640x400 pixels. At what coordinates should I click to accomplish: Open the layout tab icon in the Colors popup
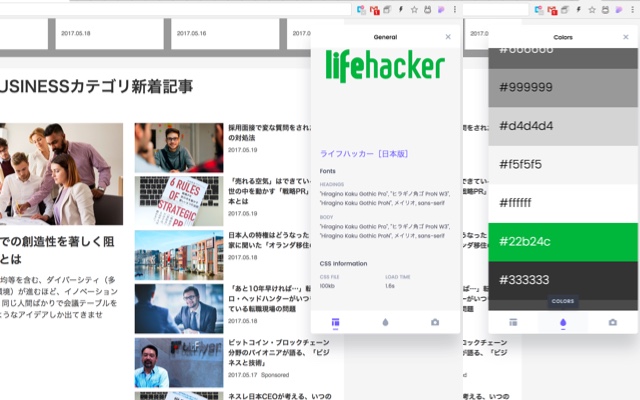point(513,322)
